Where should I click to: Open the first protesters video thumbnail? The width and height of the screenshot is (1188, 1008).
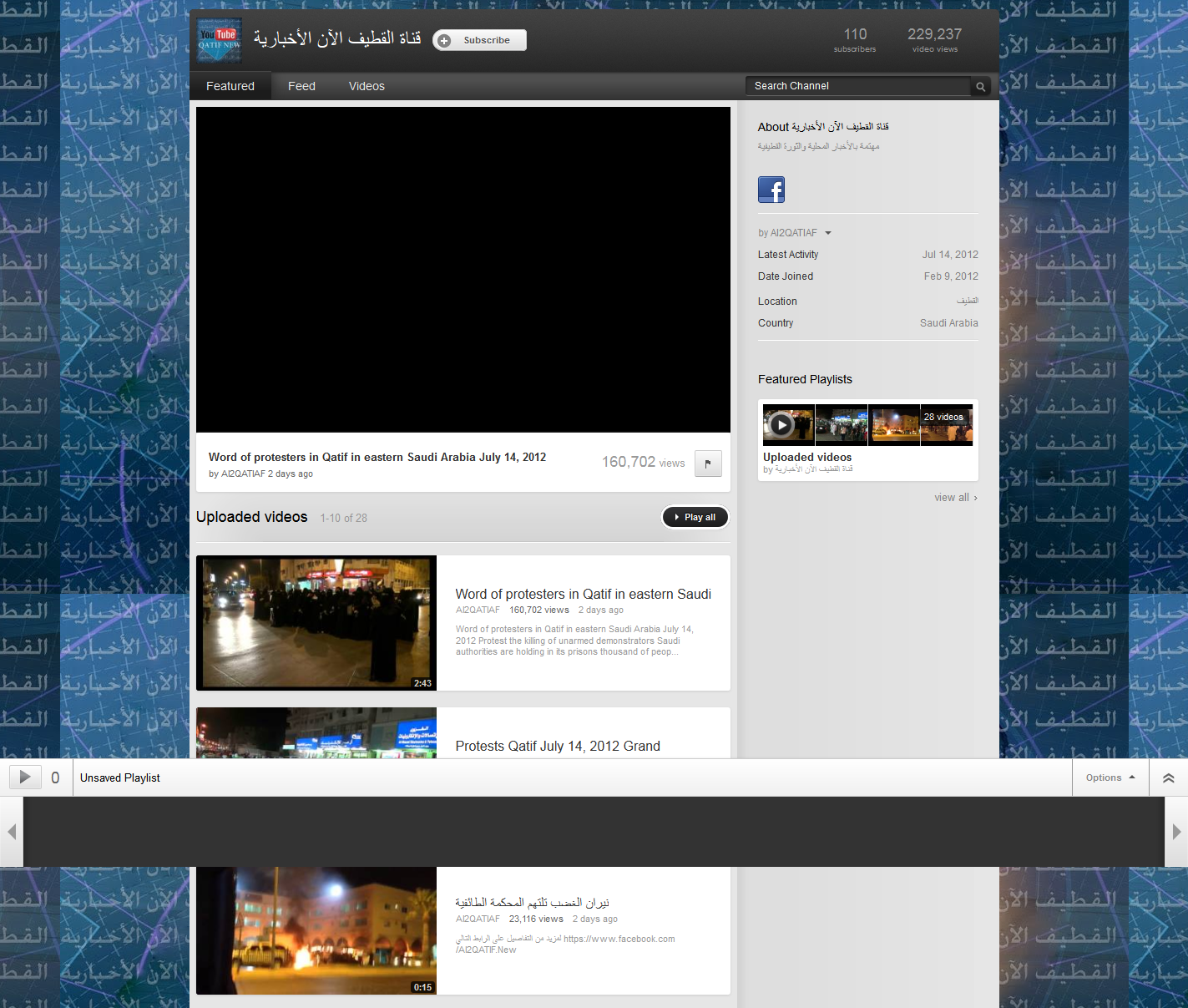click(316, 623)
